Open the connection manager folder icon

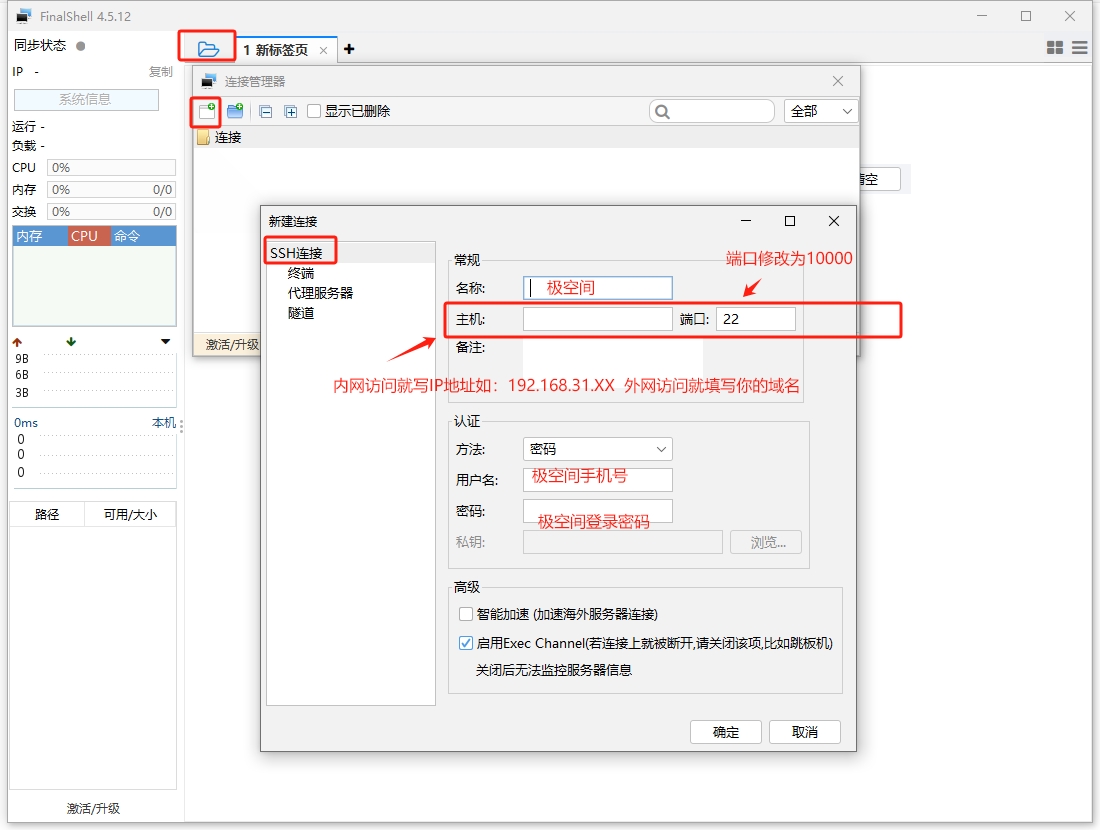(x=207, y=49)
